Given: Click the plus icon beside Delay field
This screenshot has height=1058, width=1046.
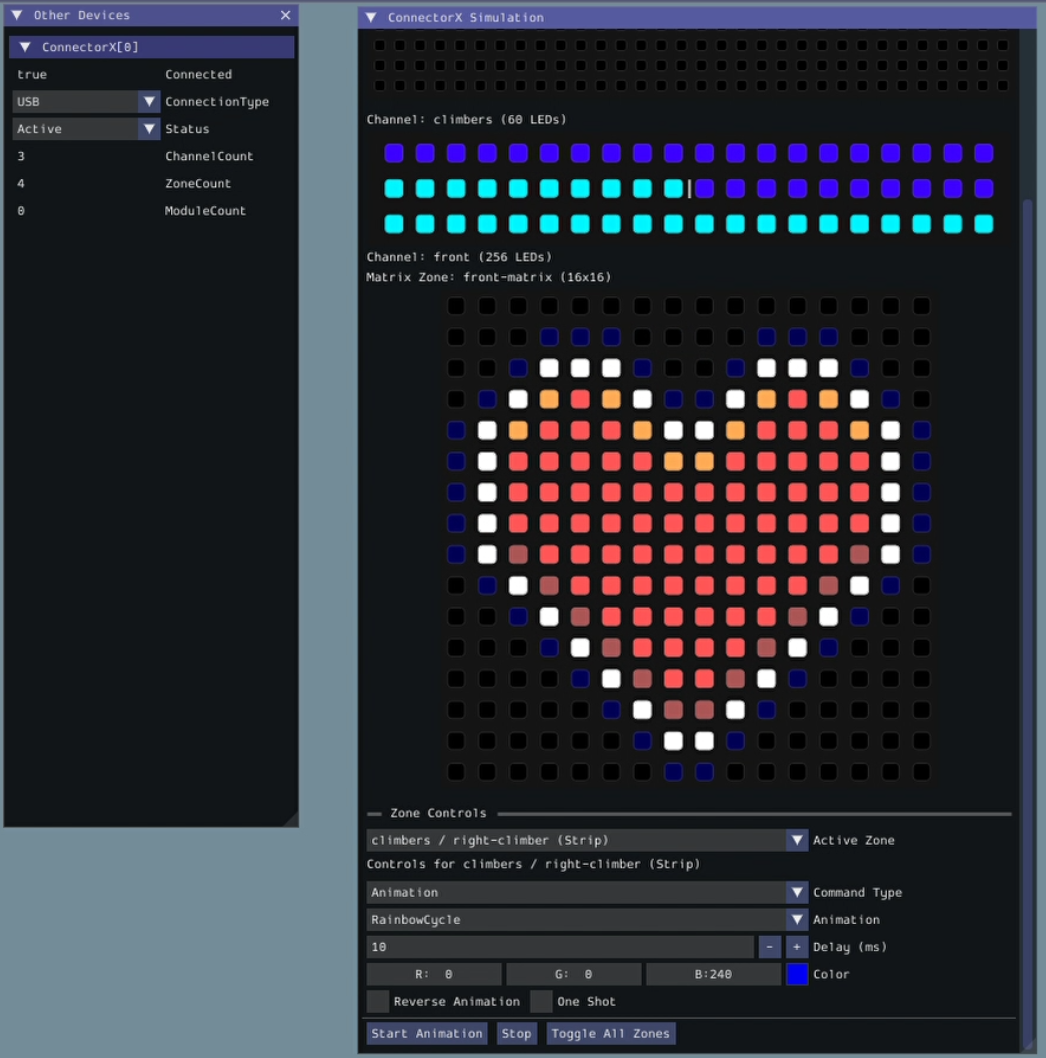Looking at the screenshot, I should (x=796, y=946).
